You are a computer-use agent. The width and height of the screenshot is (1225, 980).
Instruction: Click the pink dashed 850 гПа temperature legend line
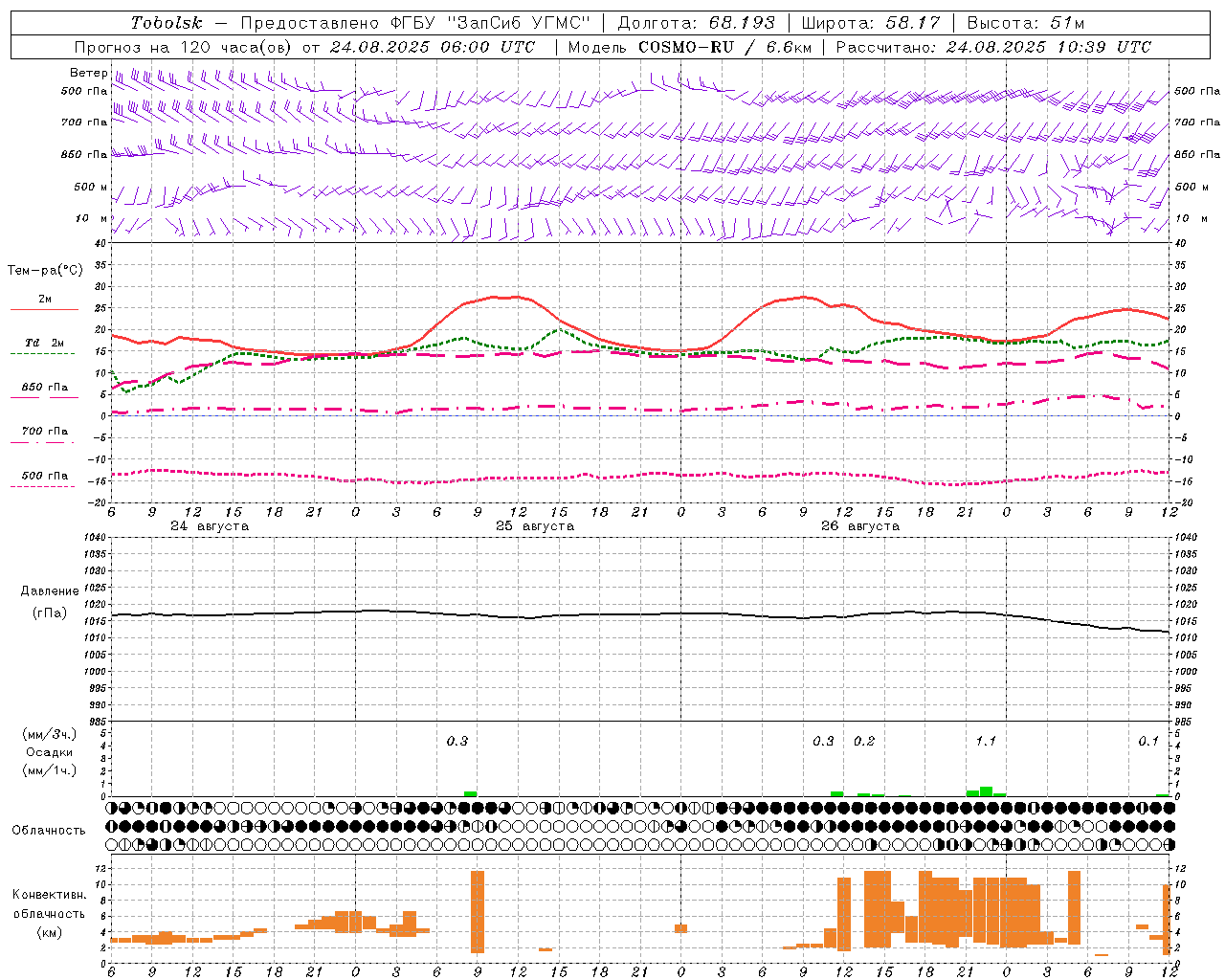pyautogui.click(x=44, y=398)
